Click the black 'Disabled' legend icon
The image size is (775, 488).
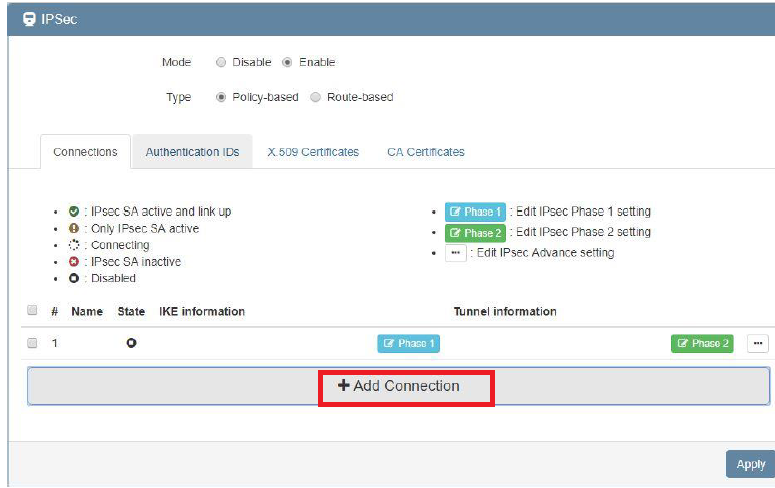(74, 278)
